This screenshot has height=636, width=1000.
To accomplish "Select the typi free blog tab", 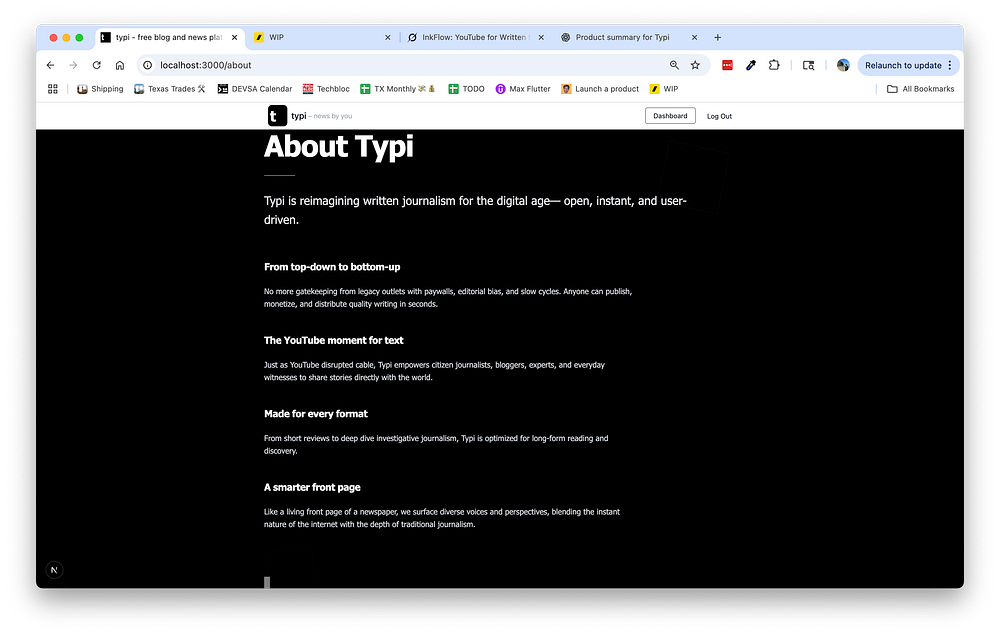I will (169, 38).
